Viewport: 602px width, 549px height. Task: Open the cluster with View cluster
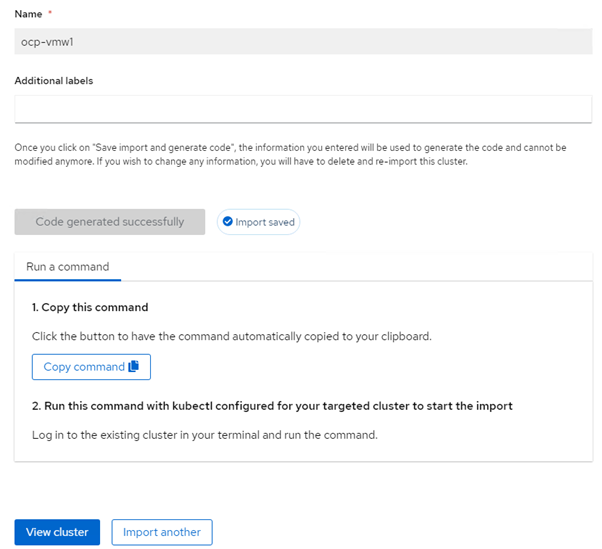pos(57,532)
